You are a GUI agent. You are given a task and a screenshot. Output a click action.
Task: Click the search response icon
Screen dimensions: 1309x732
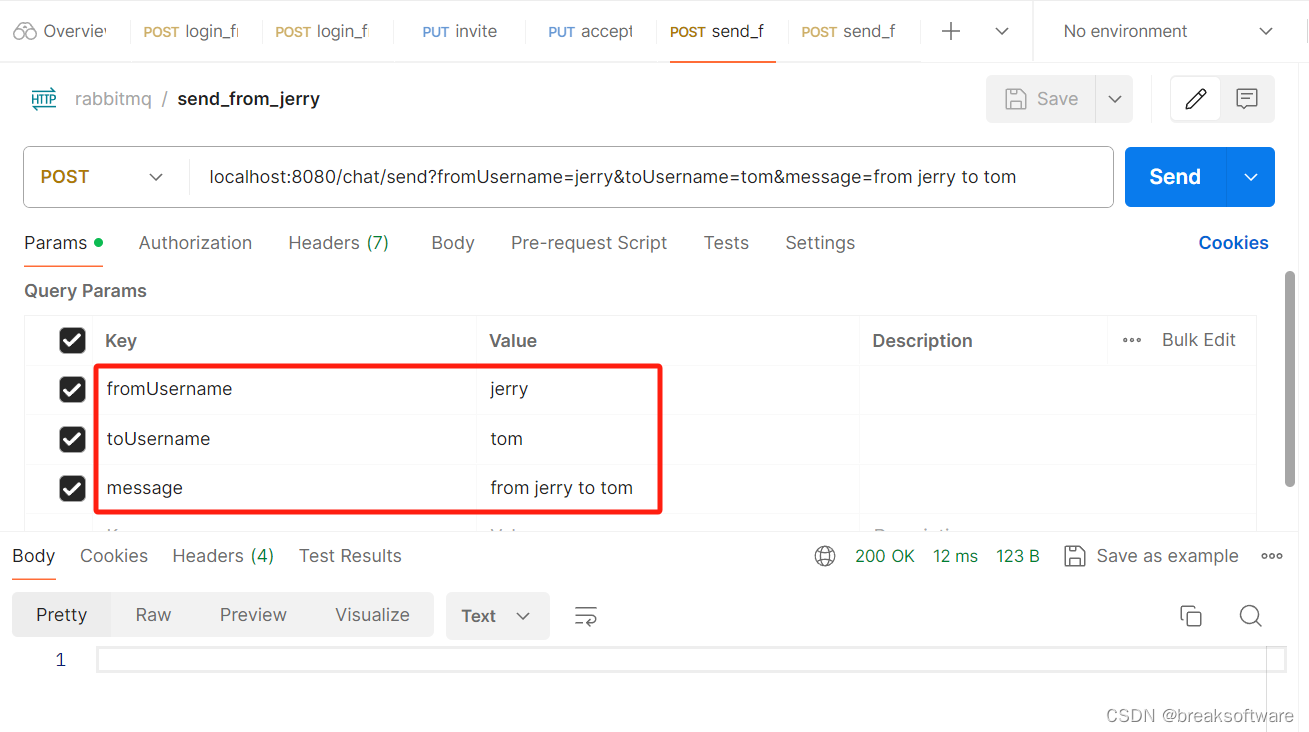tap(1250, 616)
